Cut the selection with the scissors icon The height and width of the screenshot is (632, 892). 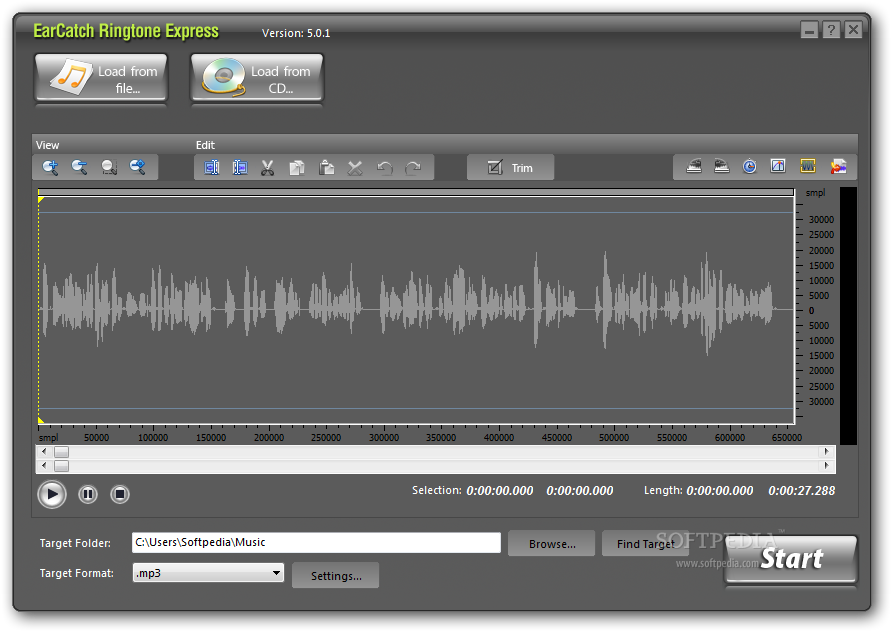pos(268,168)
